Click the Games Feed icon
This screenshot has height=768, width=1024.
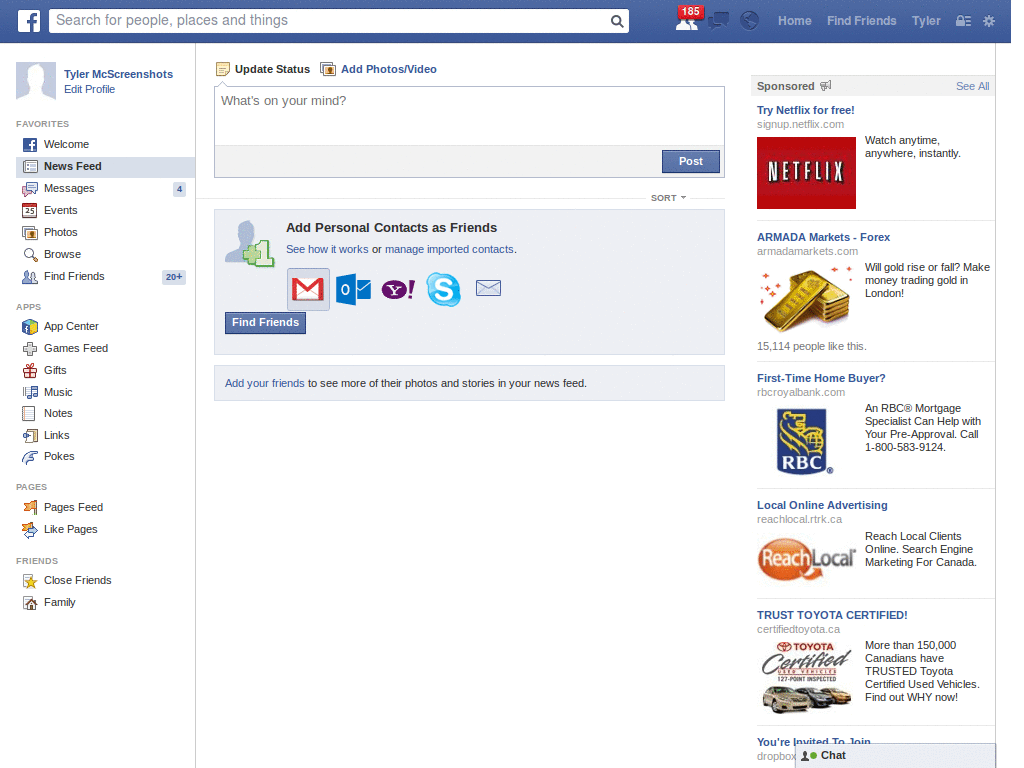click(29, 349)
